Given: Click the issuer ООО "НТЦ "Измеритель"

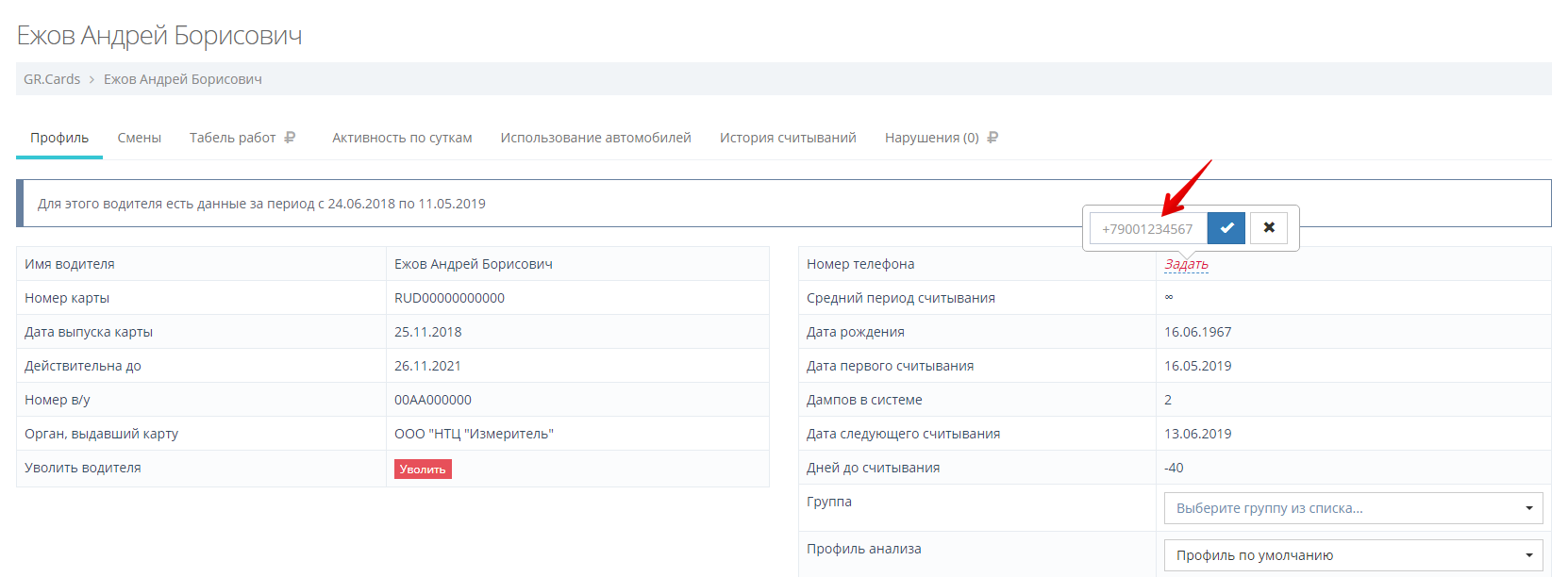Looking at the screenshot, I should 474,434.
